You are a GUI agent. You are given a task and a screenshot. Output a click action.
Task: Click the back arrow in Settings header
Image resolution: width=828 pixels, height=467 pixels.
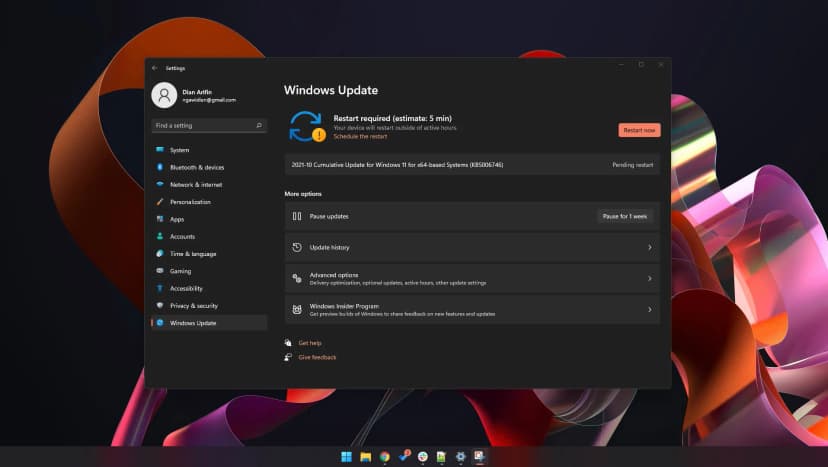click(x=155, y=68)
